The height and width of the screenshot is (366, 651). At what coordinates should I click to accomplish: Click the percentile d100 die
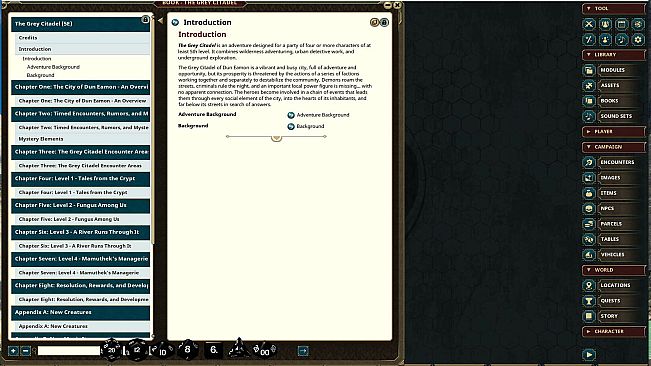pos(264,351)
